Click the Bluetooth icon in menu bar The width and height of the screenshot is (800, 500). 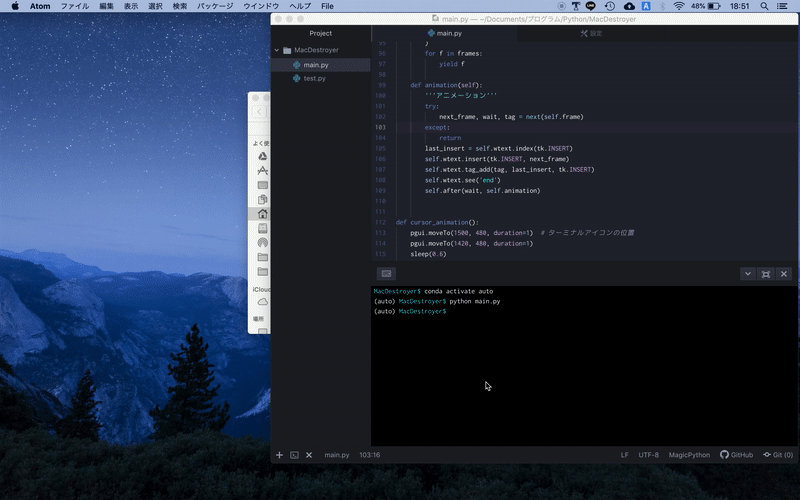tap(663, 6)
